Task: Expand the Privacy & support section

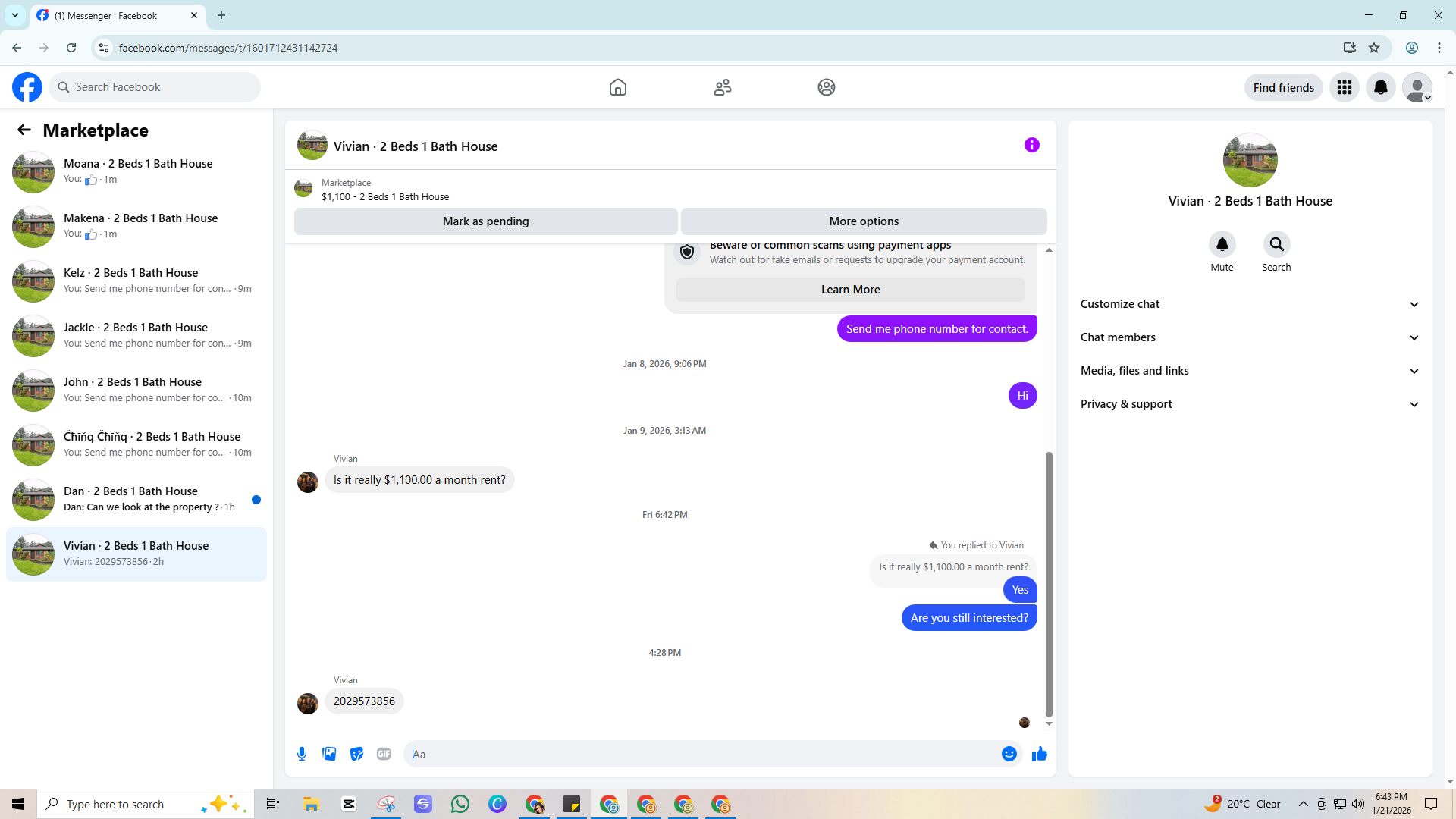Action: (1250, 404)
